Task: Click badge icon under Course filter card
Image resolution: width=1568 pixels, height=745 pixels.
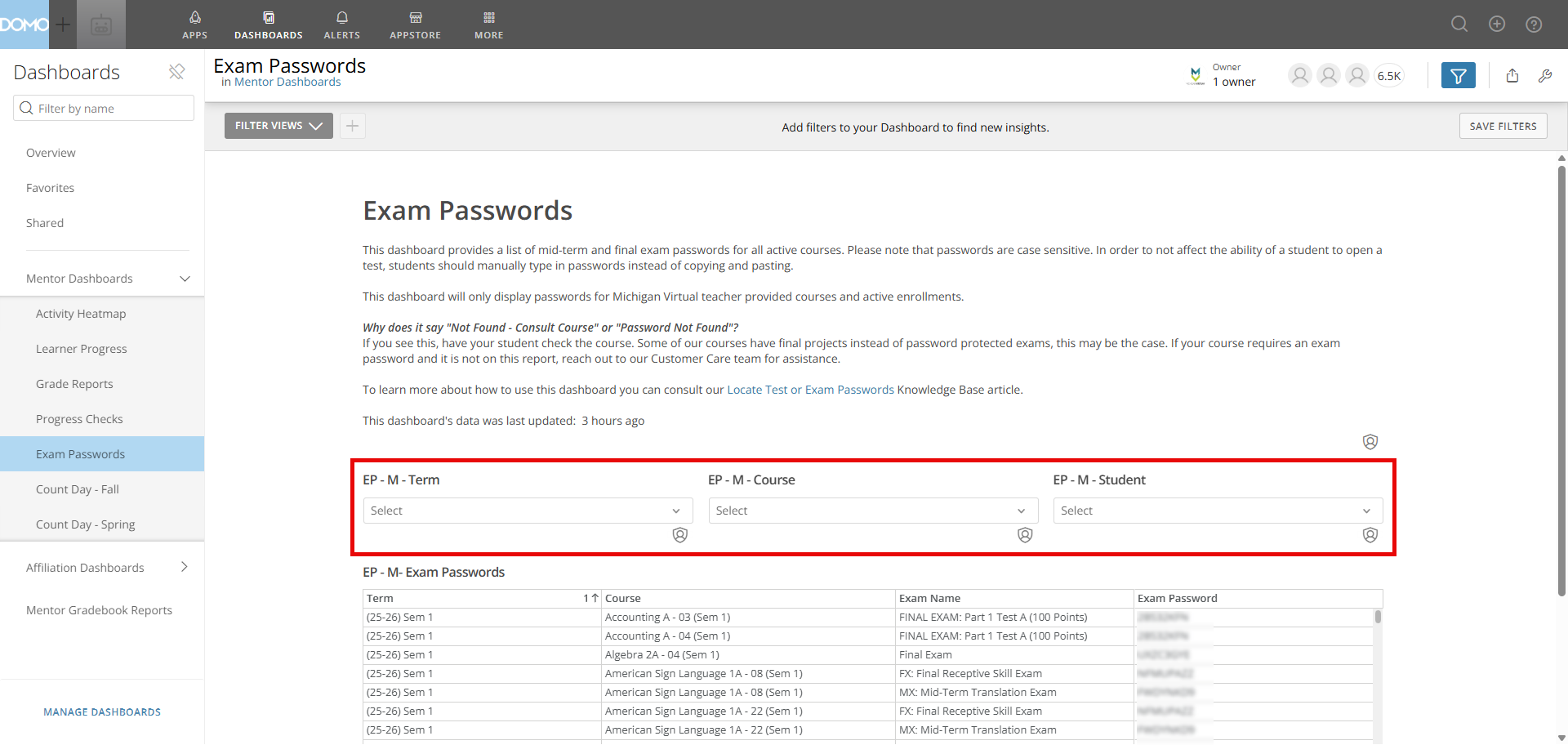Action: [1026, 535]
